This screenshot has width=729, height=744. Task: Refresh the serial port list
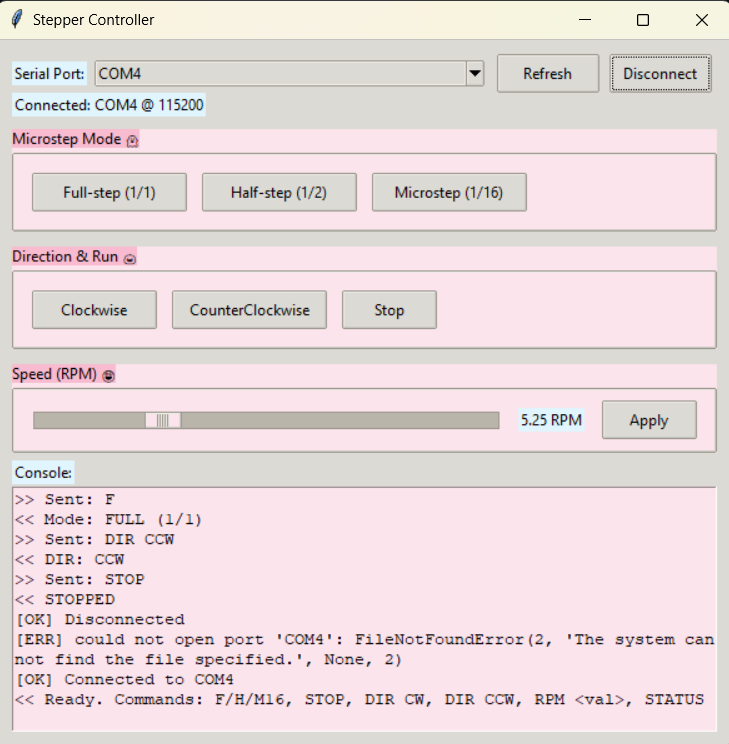coord(547,73)
